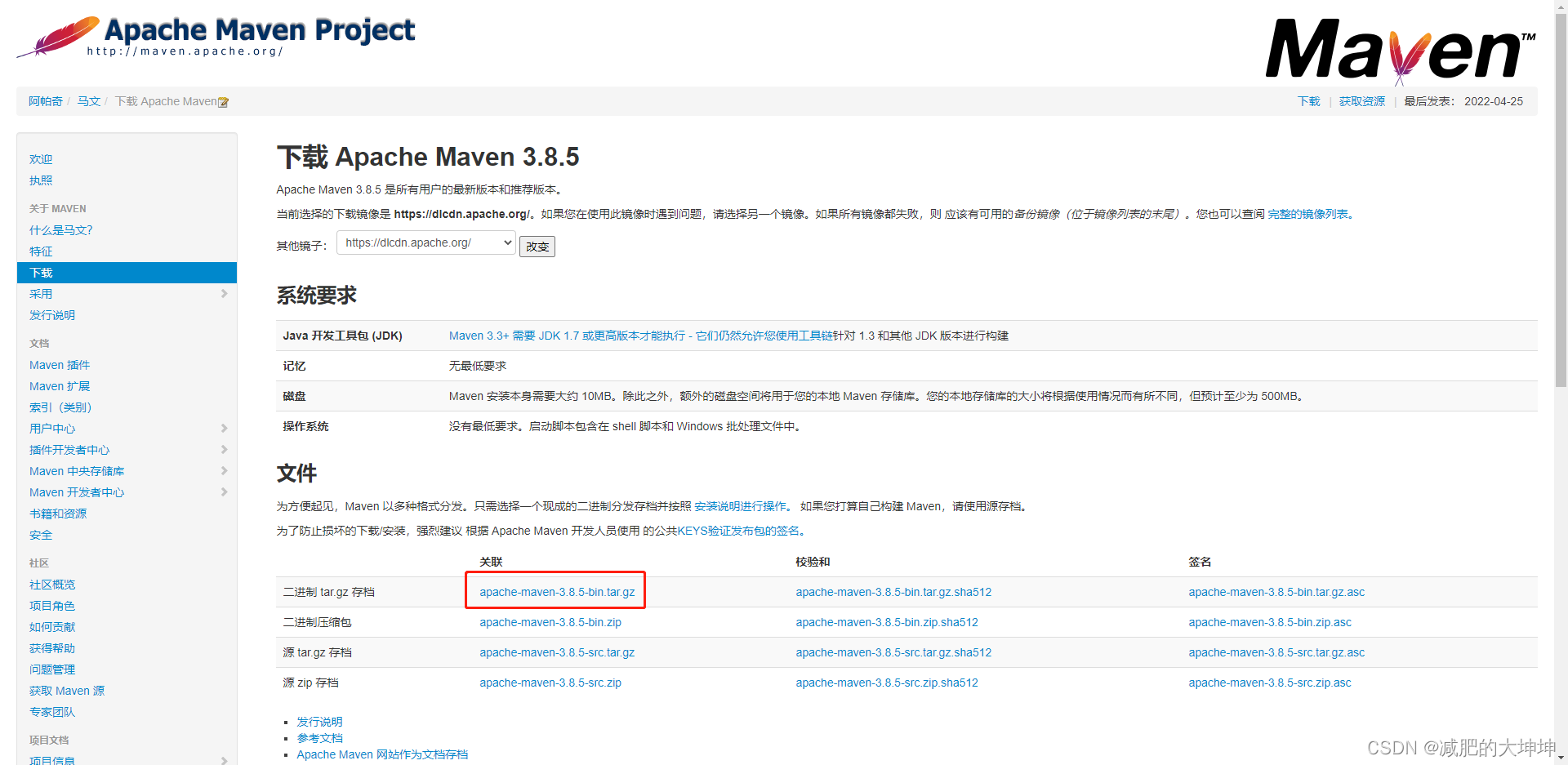Open apache-maven-3.8.5-src.tar.gz.asc signature
The width and height of the screenshot is (1568, 765).
[1276, 652]
